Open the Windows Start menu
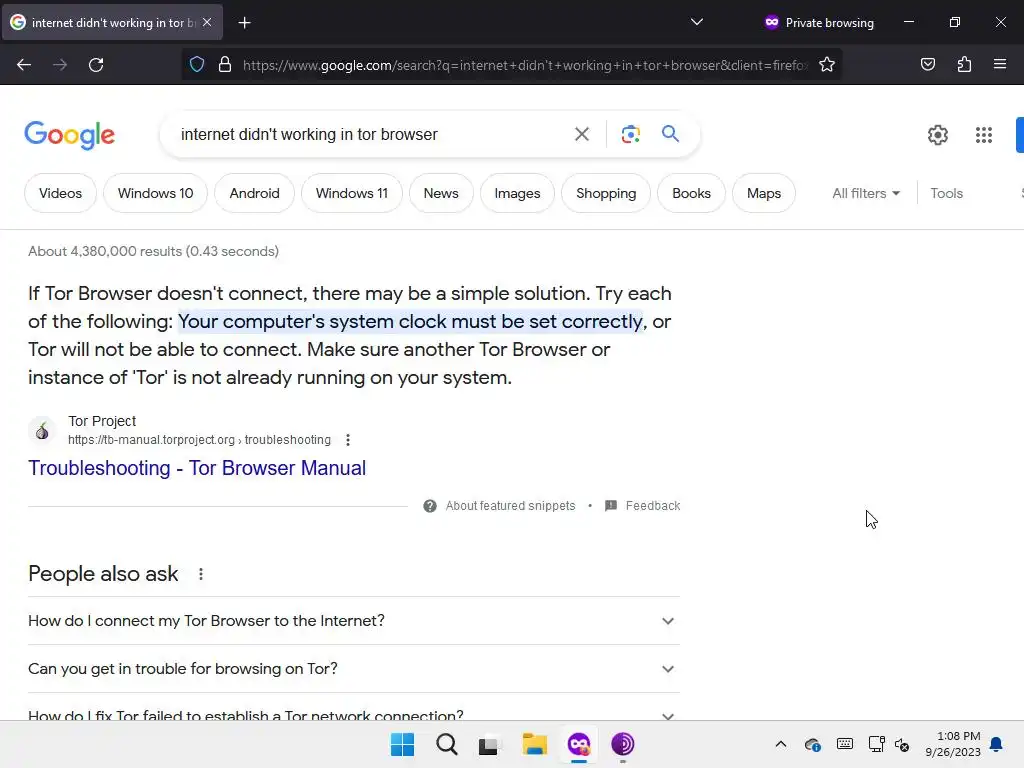Screen dimensions: 1024x768 coord(402,744)
